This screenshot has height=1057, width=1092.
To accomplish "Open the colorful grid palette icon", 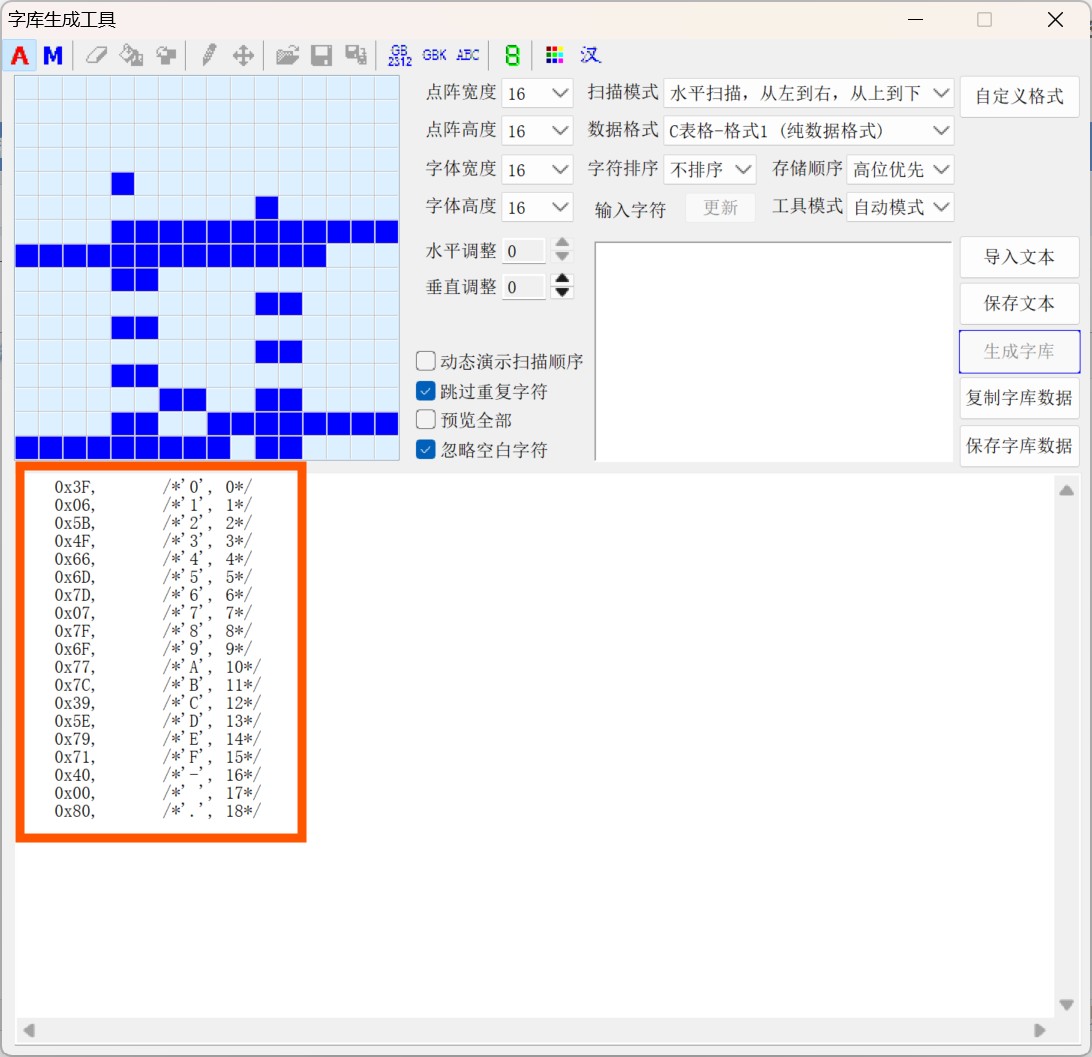I will [554, 55].
